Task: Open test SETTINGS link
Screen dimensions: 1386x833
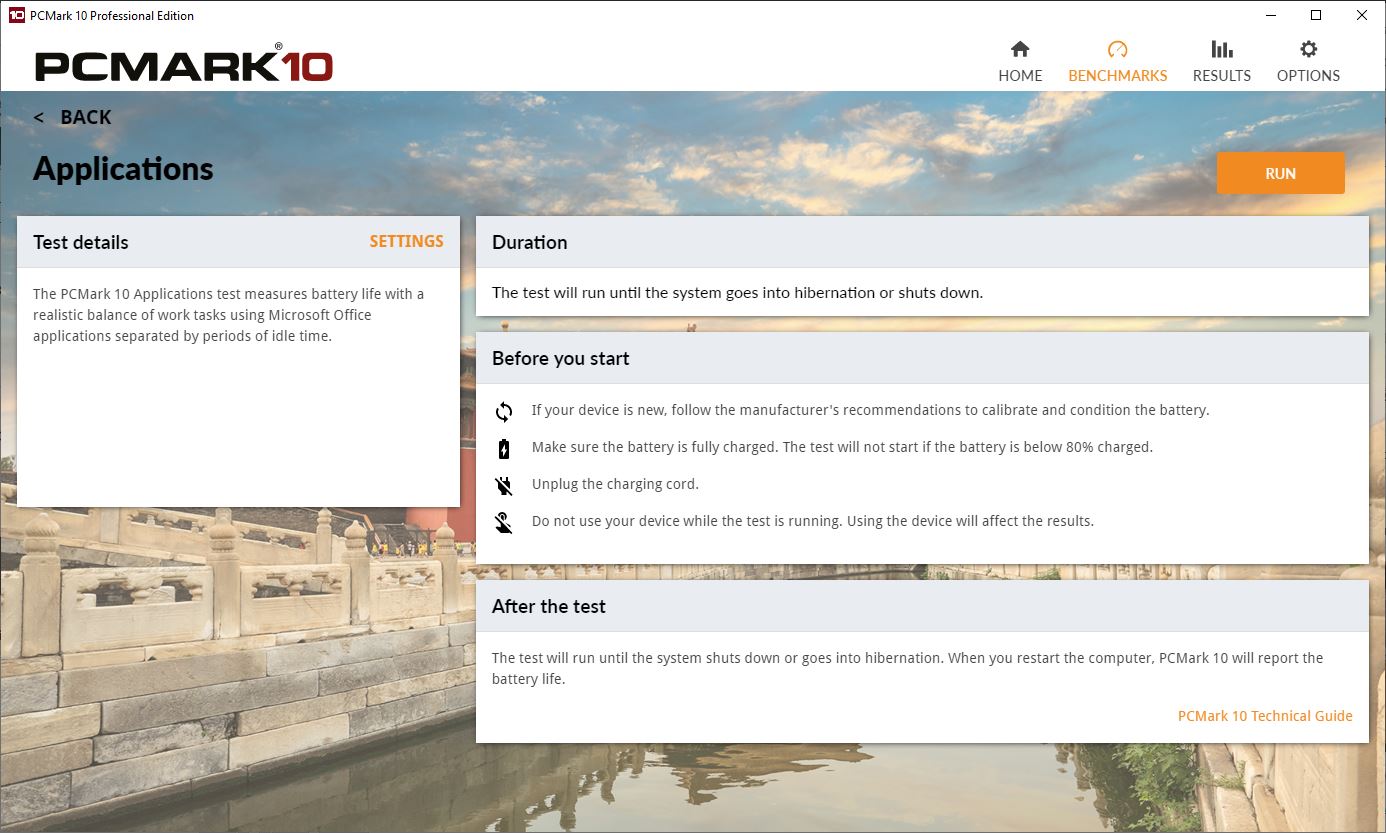Action: click(x=406, y=241)
